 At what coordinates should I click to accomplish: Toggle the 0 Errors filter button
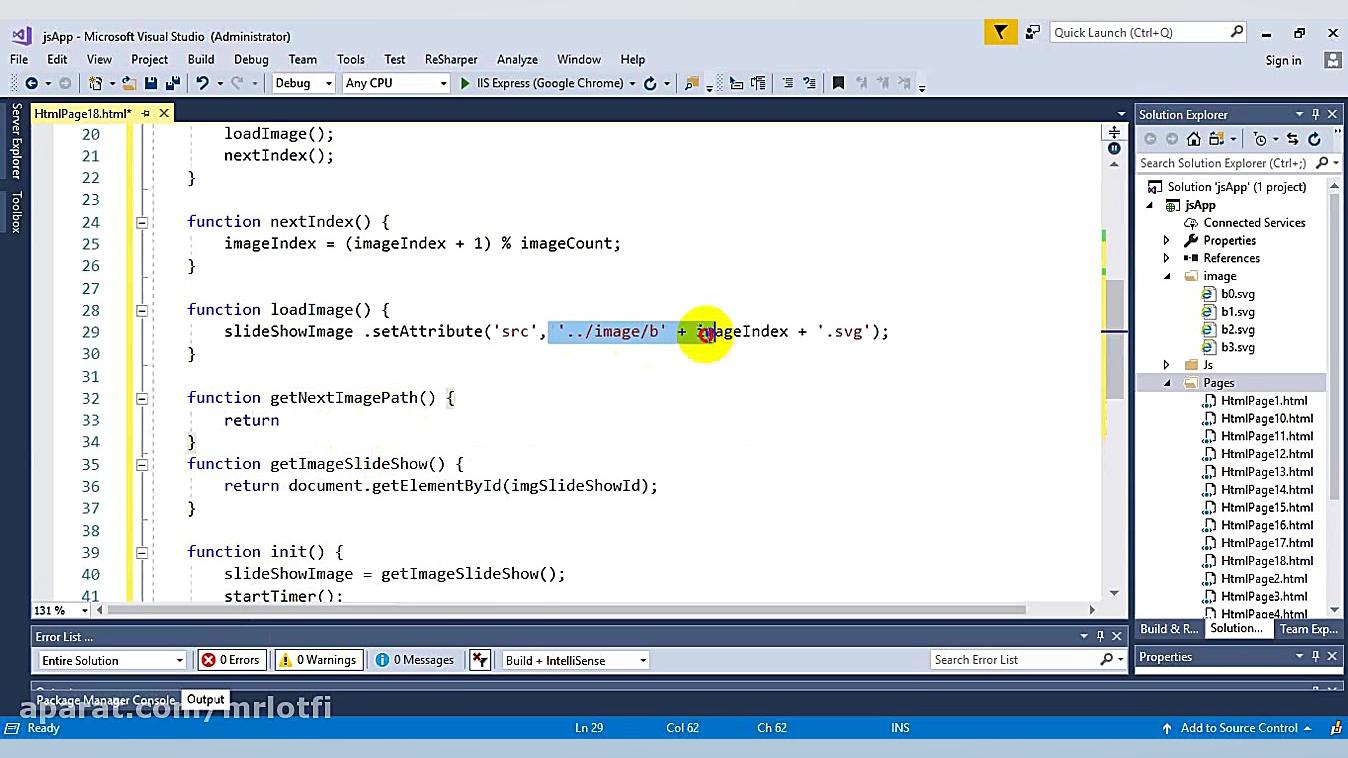[x=231, y=660]
